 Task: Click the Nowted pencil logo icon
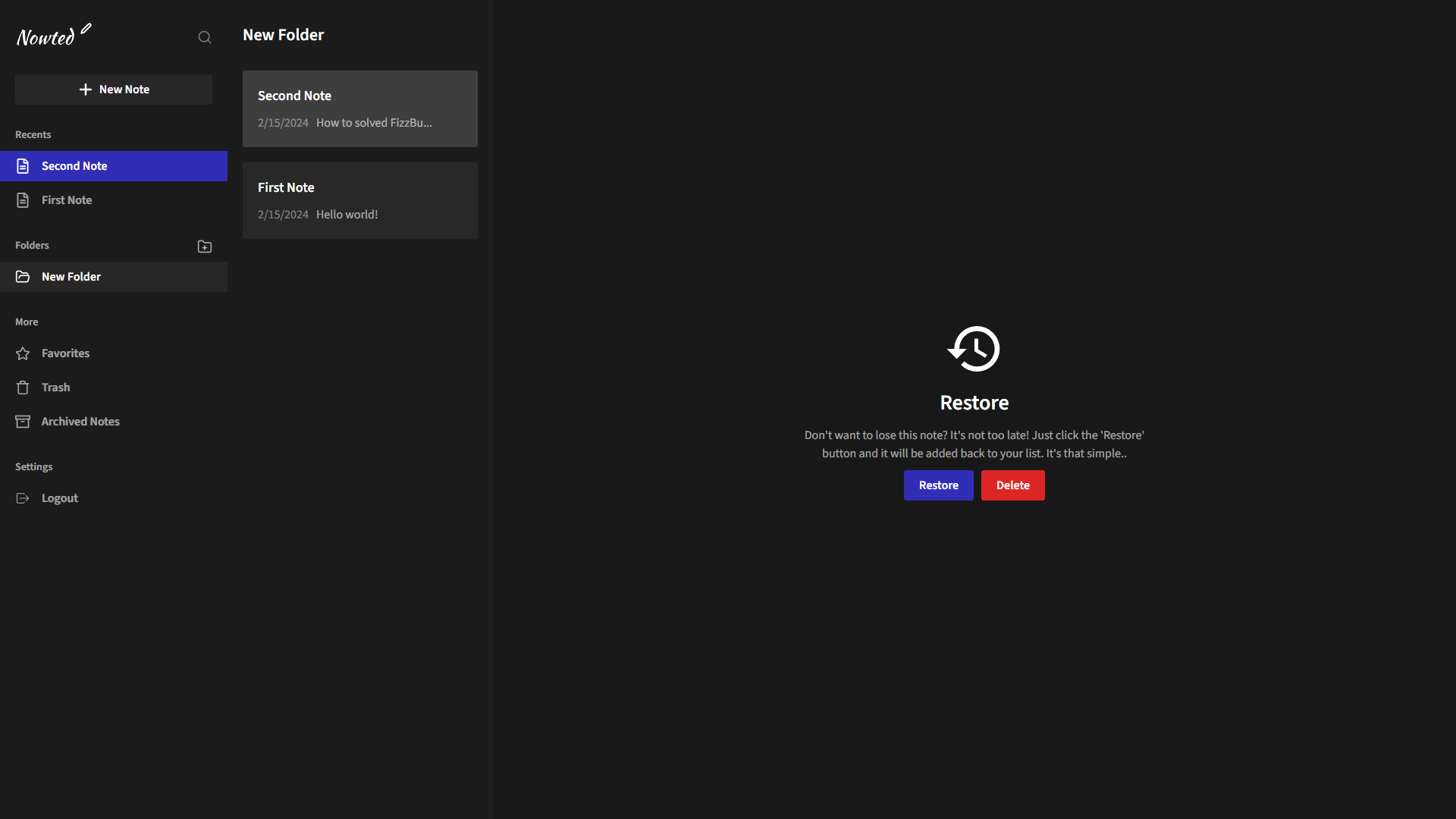point(86,29)
